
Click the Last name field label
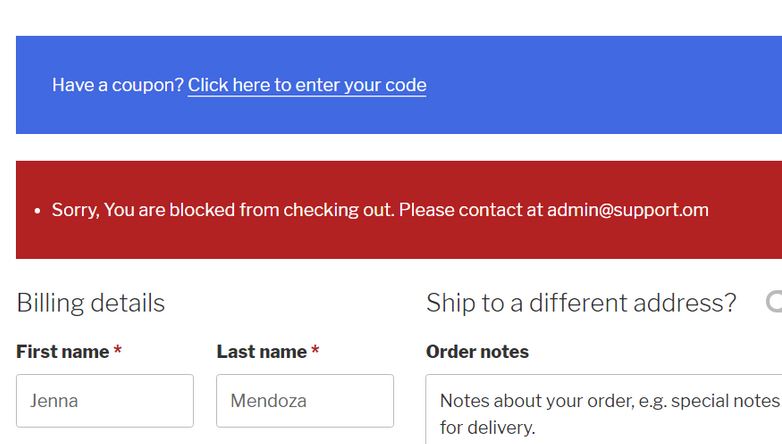click(262, 352)
